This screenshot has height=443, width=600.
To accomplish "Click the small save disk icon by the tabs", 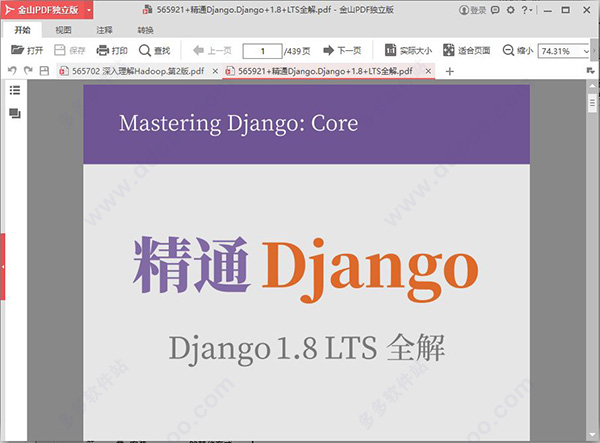I will (44, 71).
